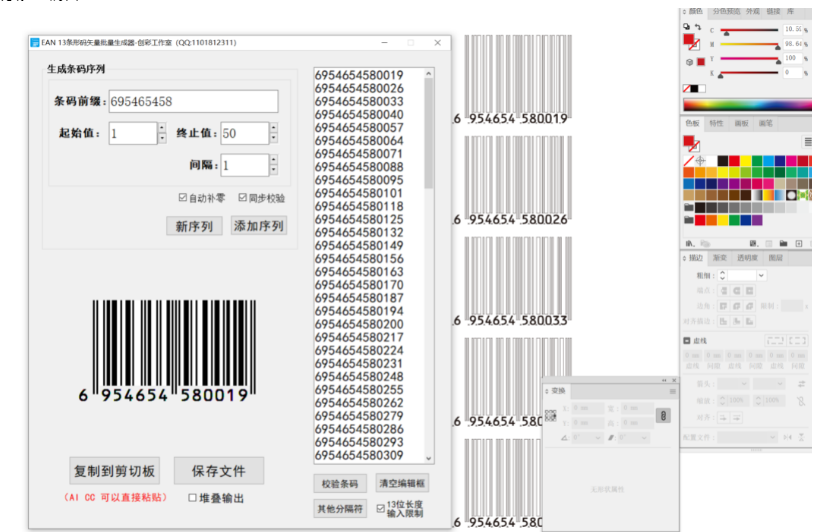Toggle the 虚线 dashed line checkbox

point(687,341)
